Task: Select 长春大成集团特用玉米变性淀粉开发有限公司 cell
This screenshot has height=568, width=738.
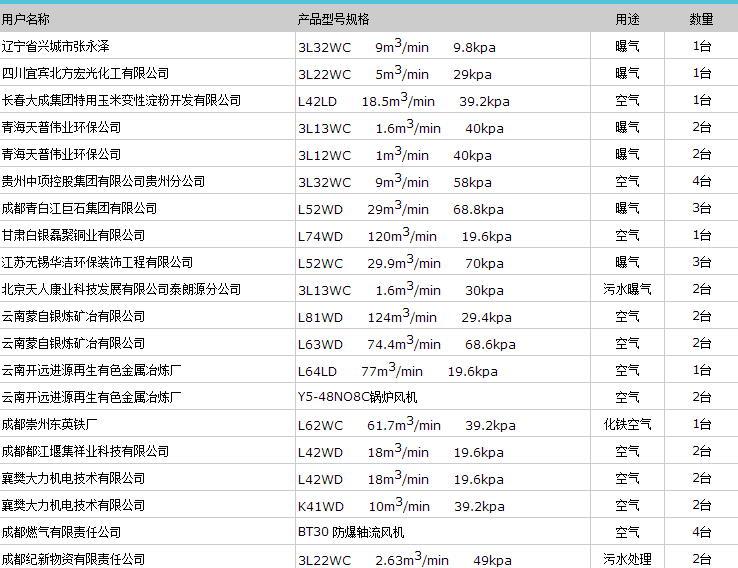Action: [x=121, y=100]
